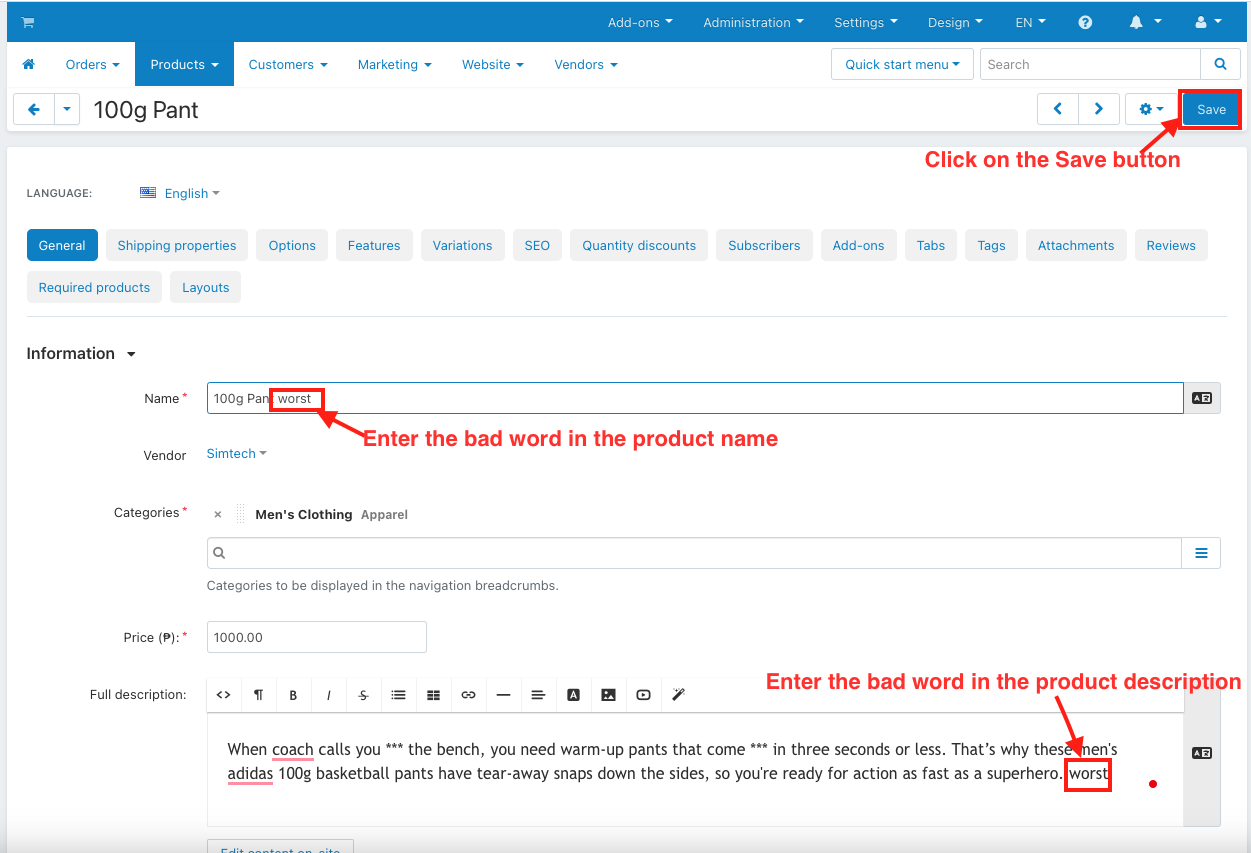Toggle HTML source view in editor

(x=223, y=695)
